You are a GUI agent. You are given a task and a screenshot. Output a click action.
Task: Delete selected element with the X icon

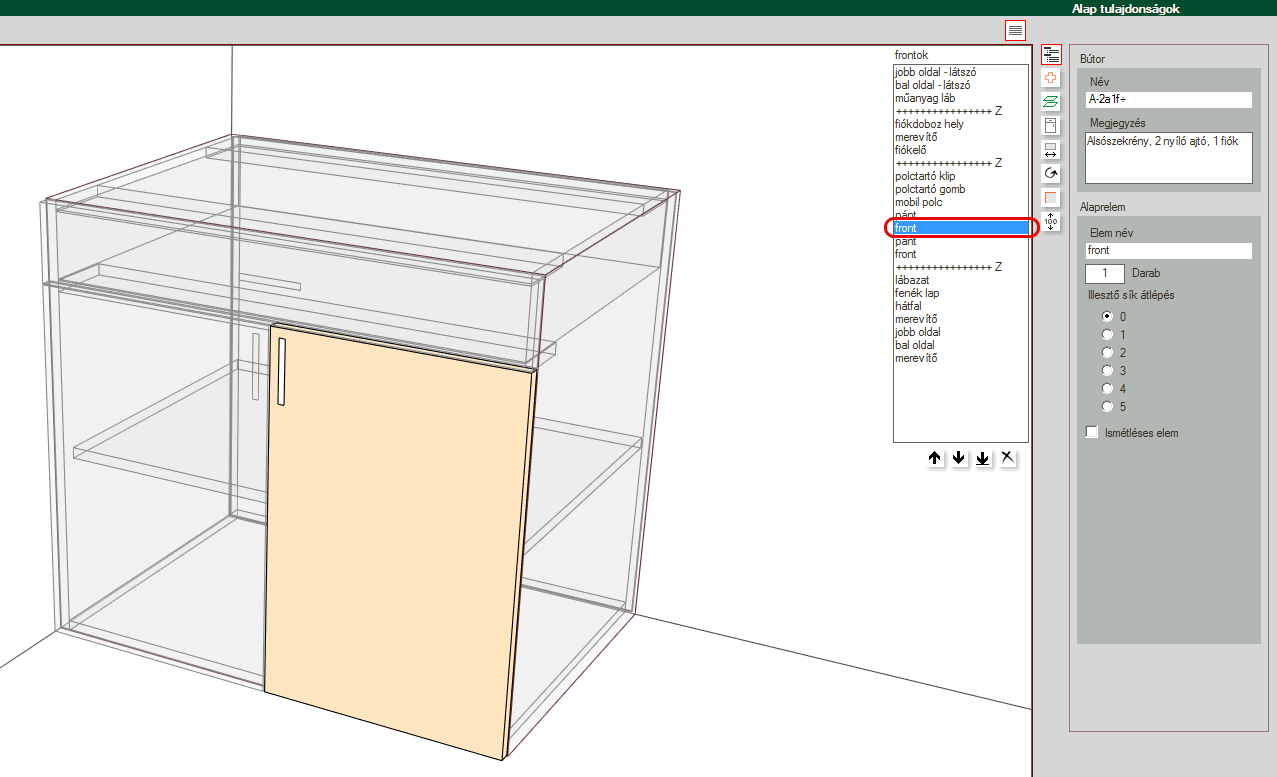coord(1007,458)
